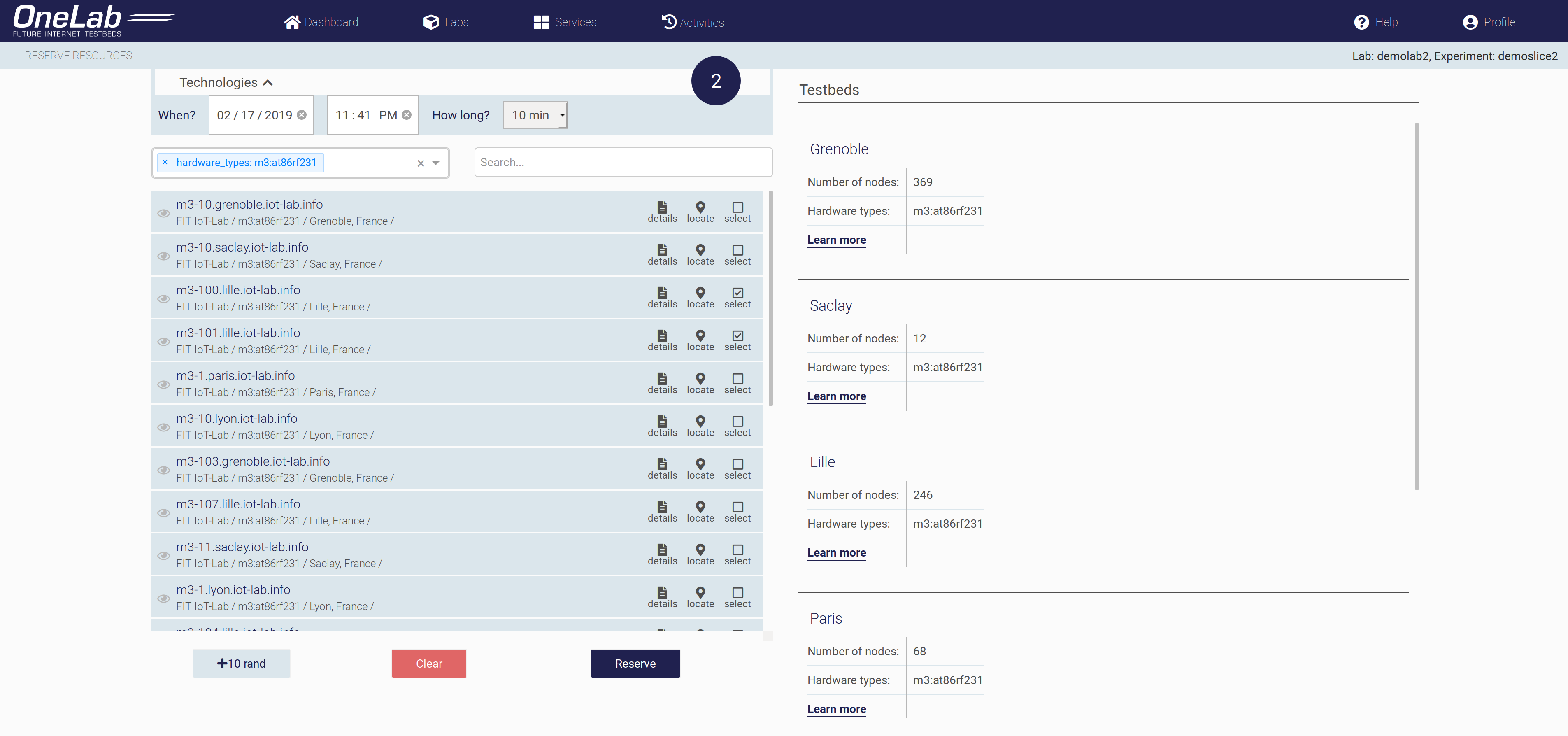Uncheck select for m3-101.lille.iot-lab.info
The image size is (1568, 736).
click(737, 335)
